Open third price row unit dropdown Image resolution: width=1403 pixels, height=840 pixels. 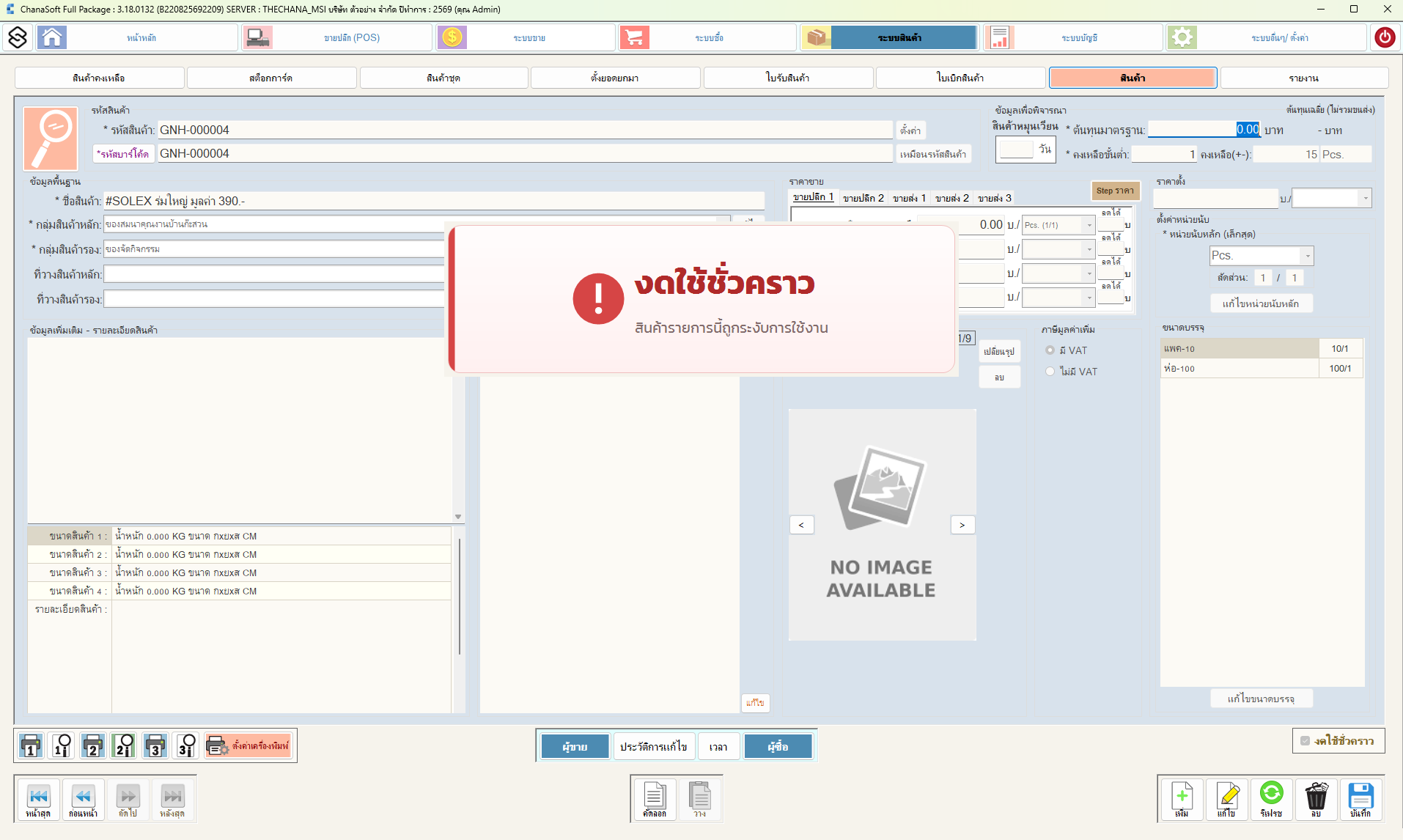[1089, 273]
